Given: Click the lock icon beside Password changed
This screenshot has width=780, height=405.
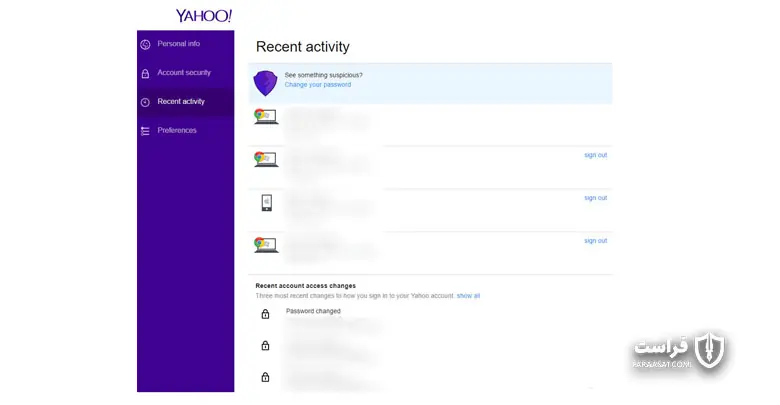Looking at the screenshot, I should pyautogui.click(x=265, y=314).
